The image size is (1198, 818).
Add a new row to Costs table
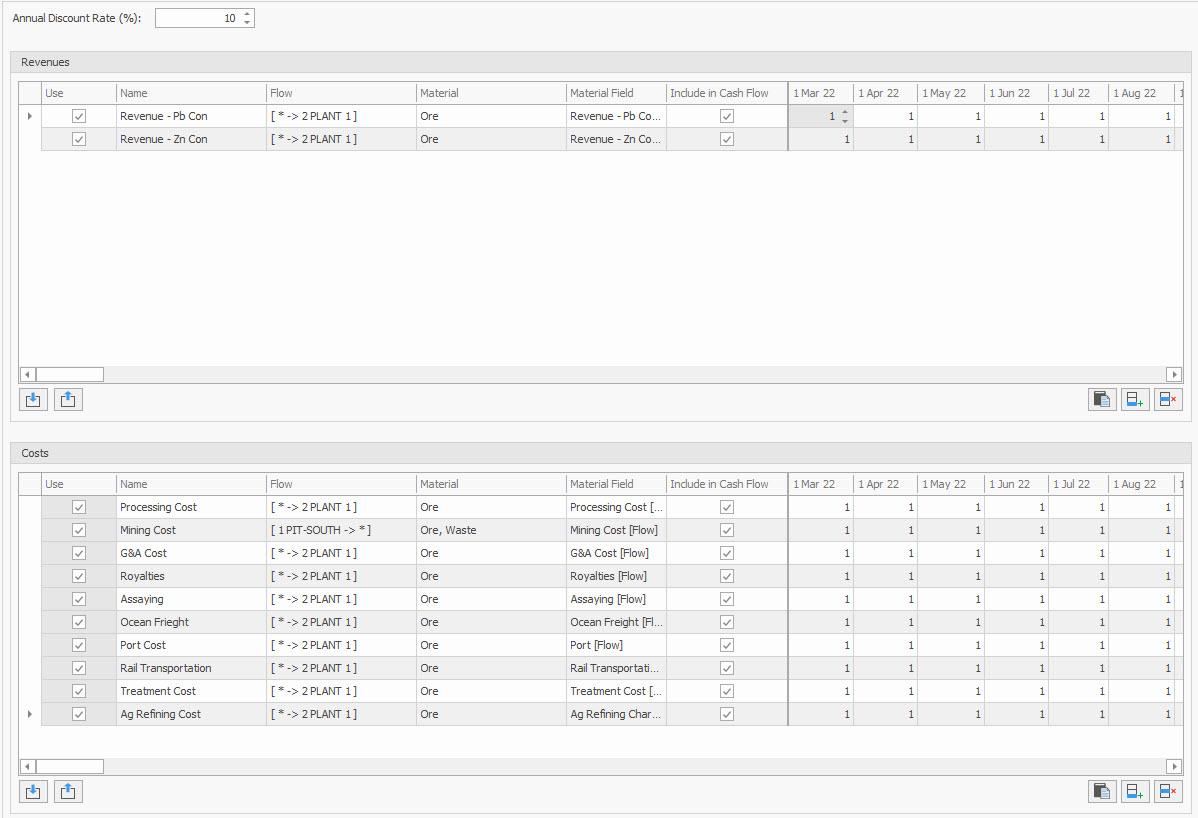tap(1135, 792)
